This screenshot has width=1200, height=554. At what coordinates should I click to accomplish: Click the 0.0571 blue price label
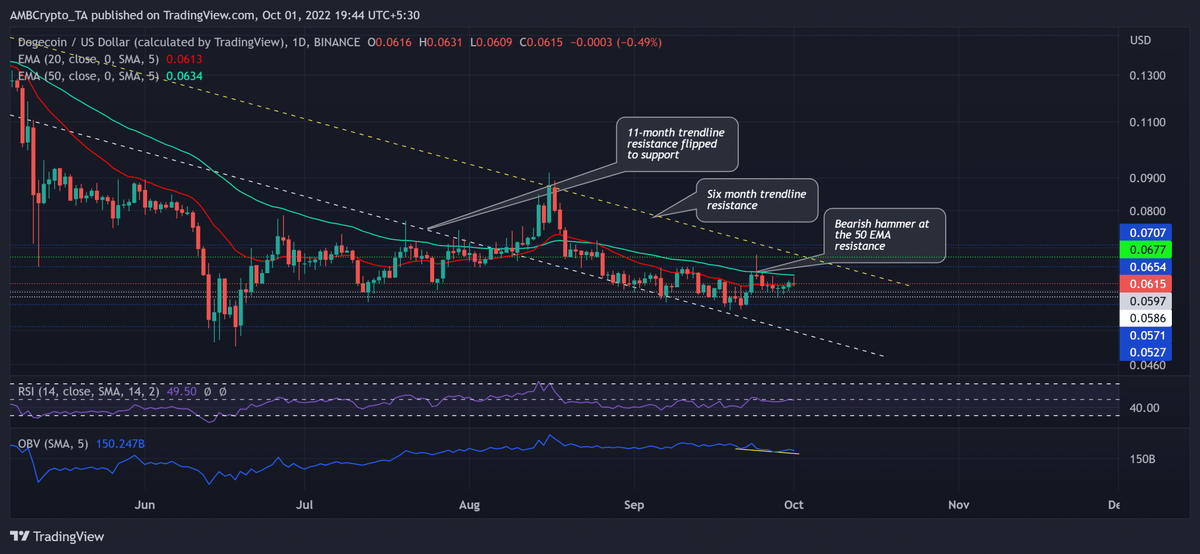tap(1144, 335)
